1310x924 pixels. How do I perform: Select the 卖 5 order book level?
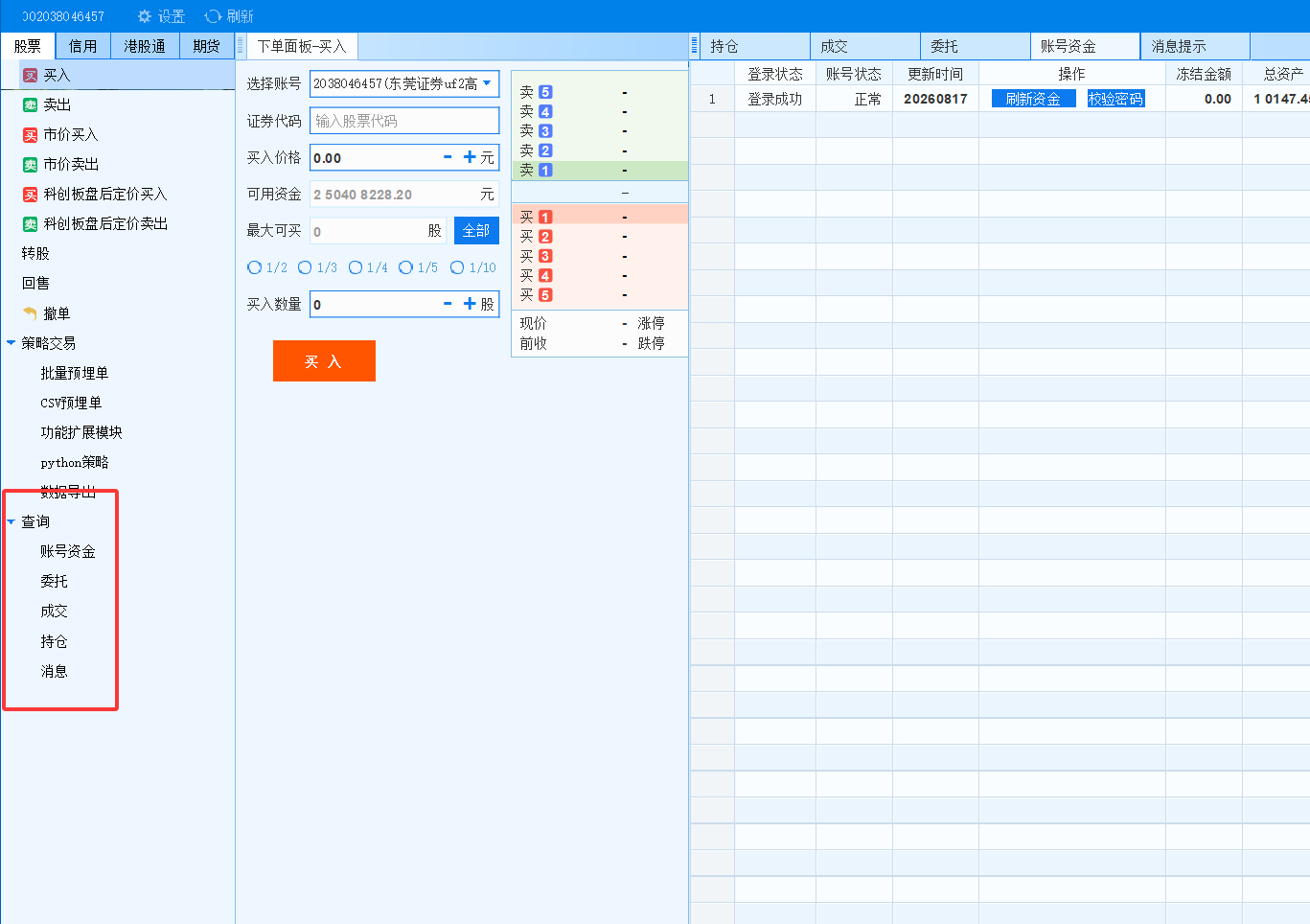tap(600, 92)
